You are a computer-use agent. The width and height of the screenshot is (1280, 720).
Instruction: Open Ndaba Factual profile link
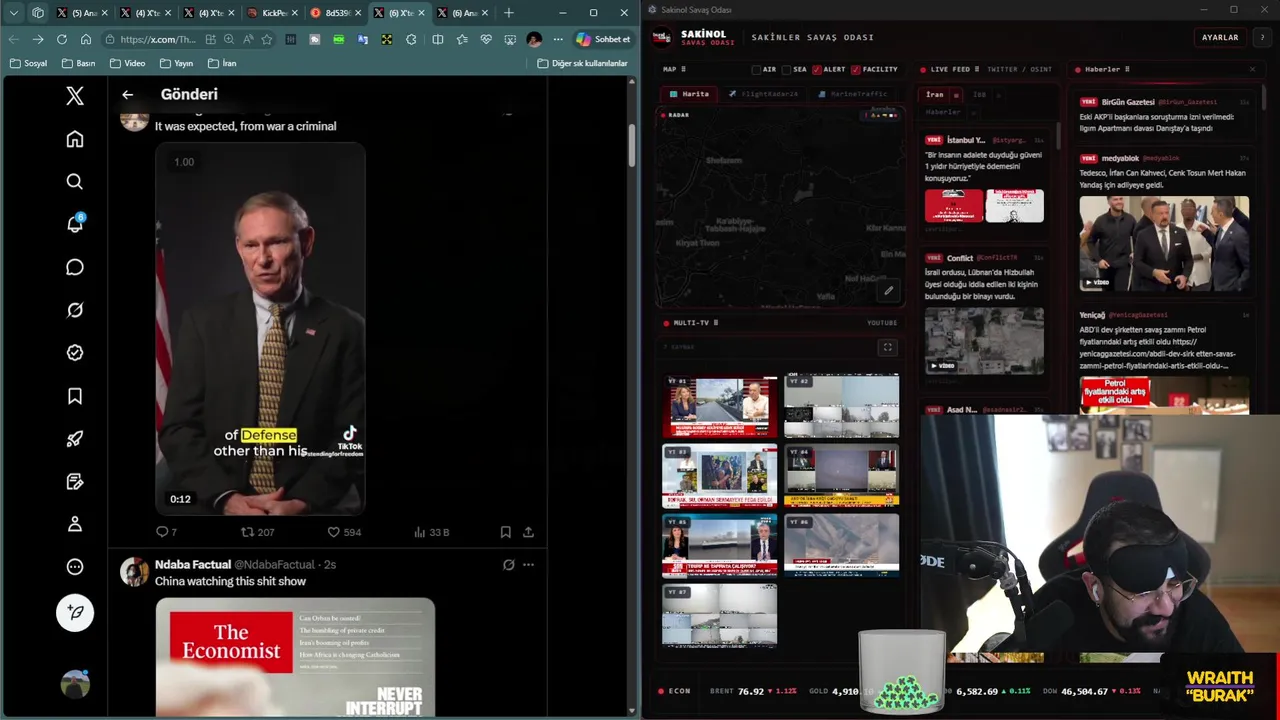point(192,565)
